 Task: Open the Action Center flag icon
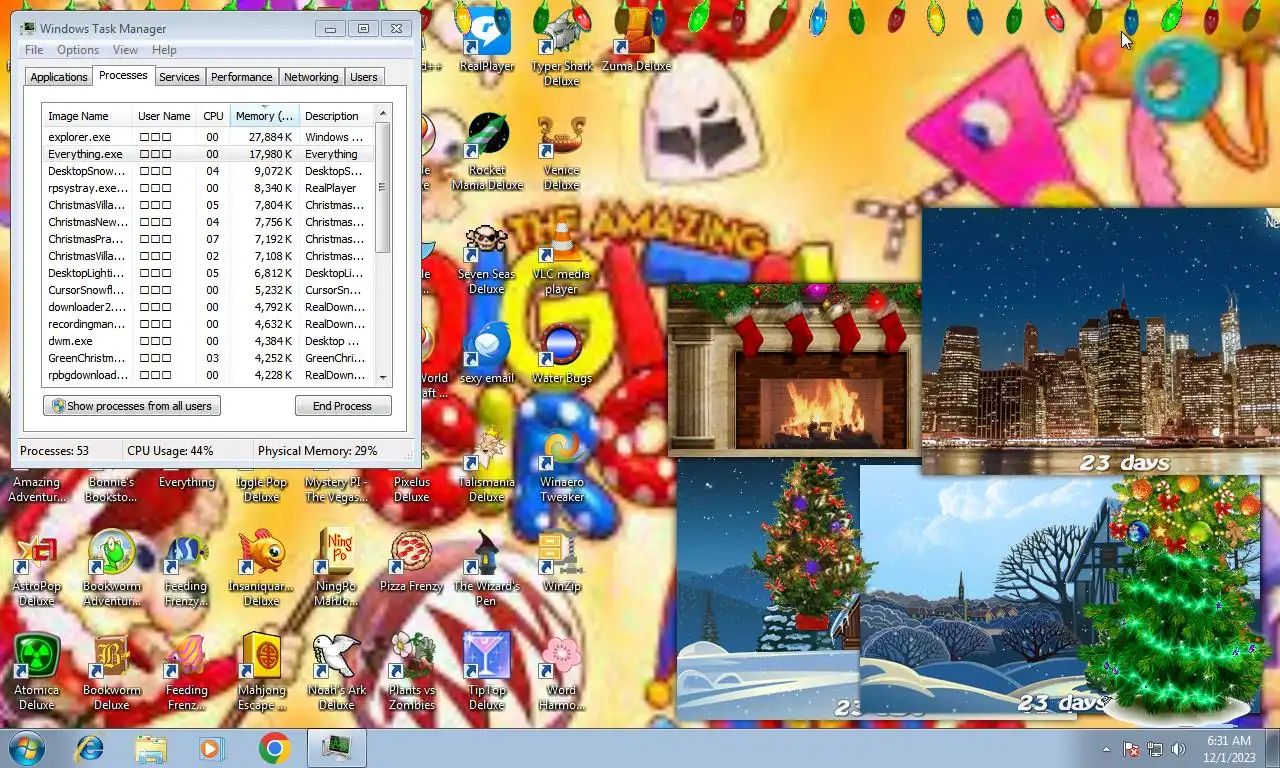(x=1132, y=748)
